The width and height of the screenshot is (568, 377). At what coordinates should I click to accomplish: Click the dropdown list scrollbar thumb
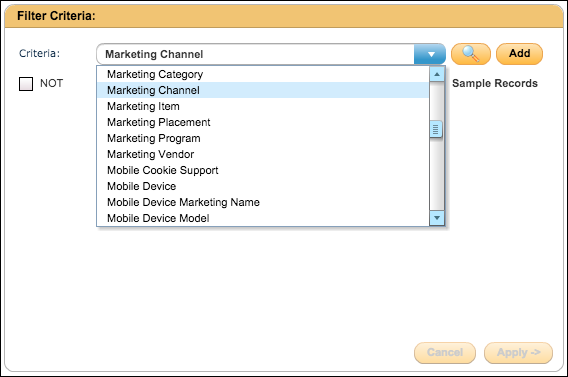pyautogui.click(x=436, y=129)
